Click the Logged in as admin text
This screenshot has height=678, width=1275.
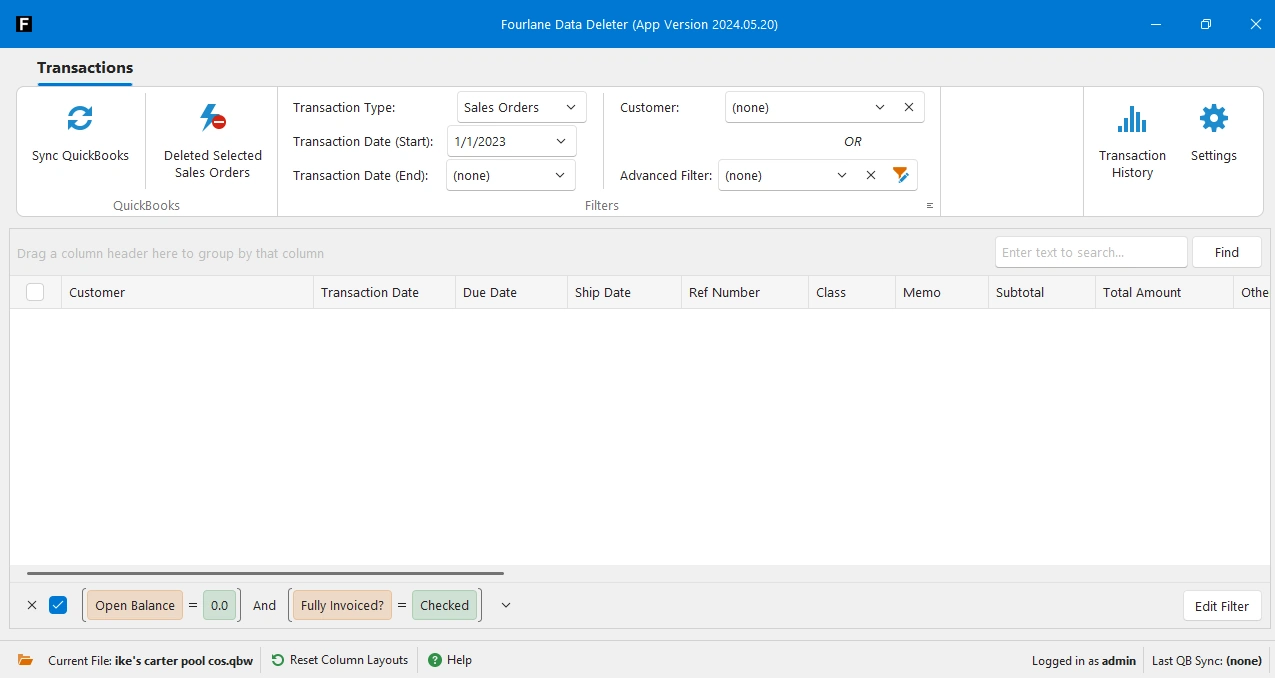tap(1084, 660)
